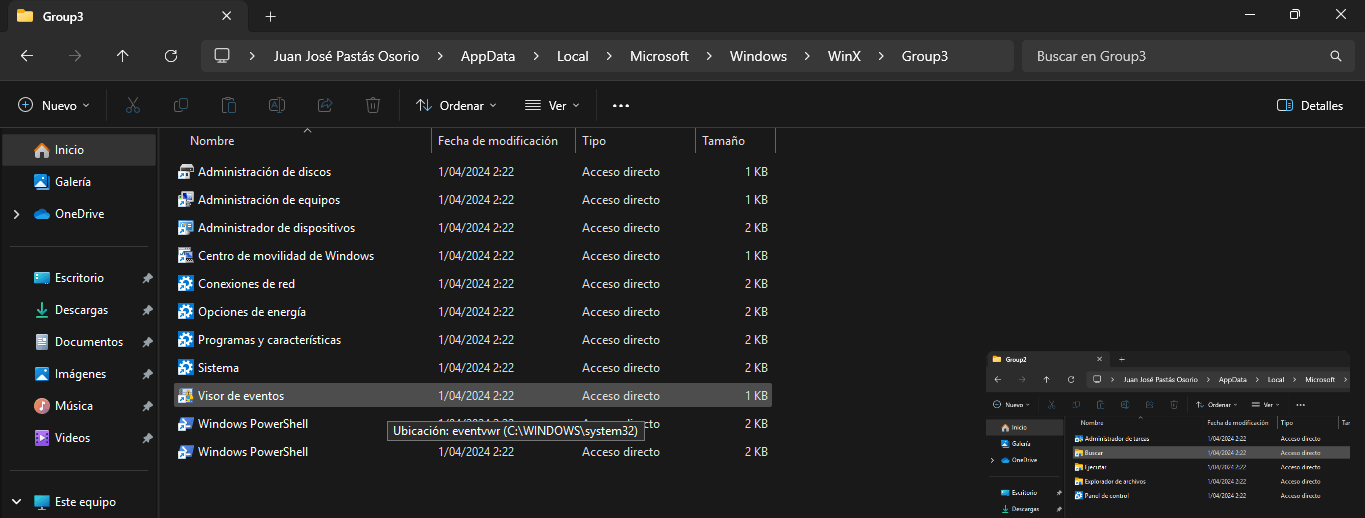This screenshot has width=1365, height=518.
Task: Select Administrador de tareas in Group2 window
Action: point(1210,439)
